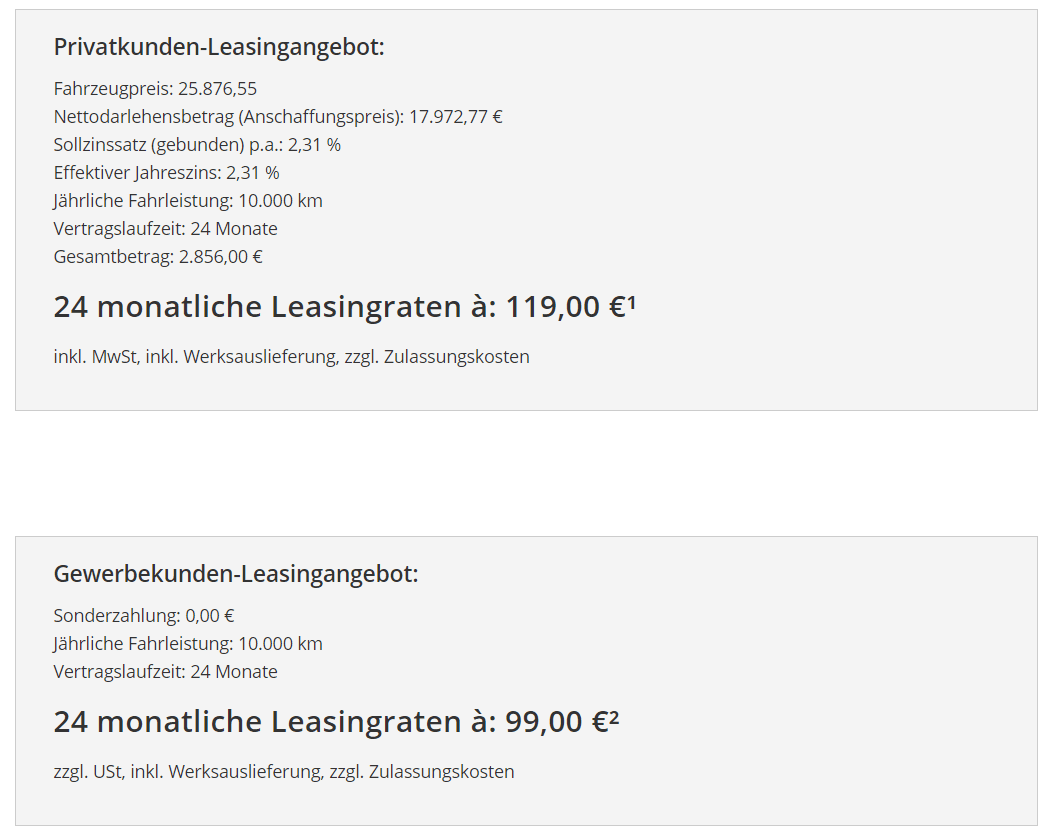Image resolution: width=1056 pixels, height=840 pixels.
Task: Click the Effektiver Jahreszins 2,31 % line
Action: tap(166, 173)
